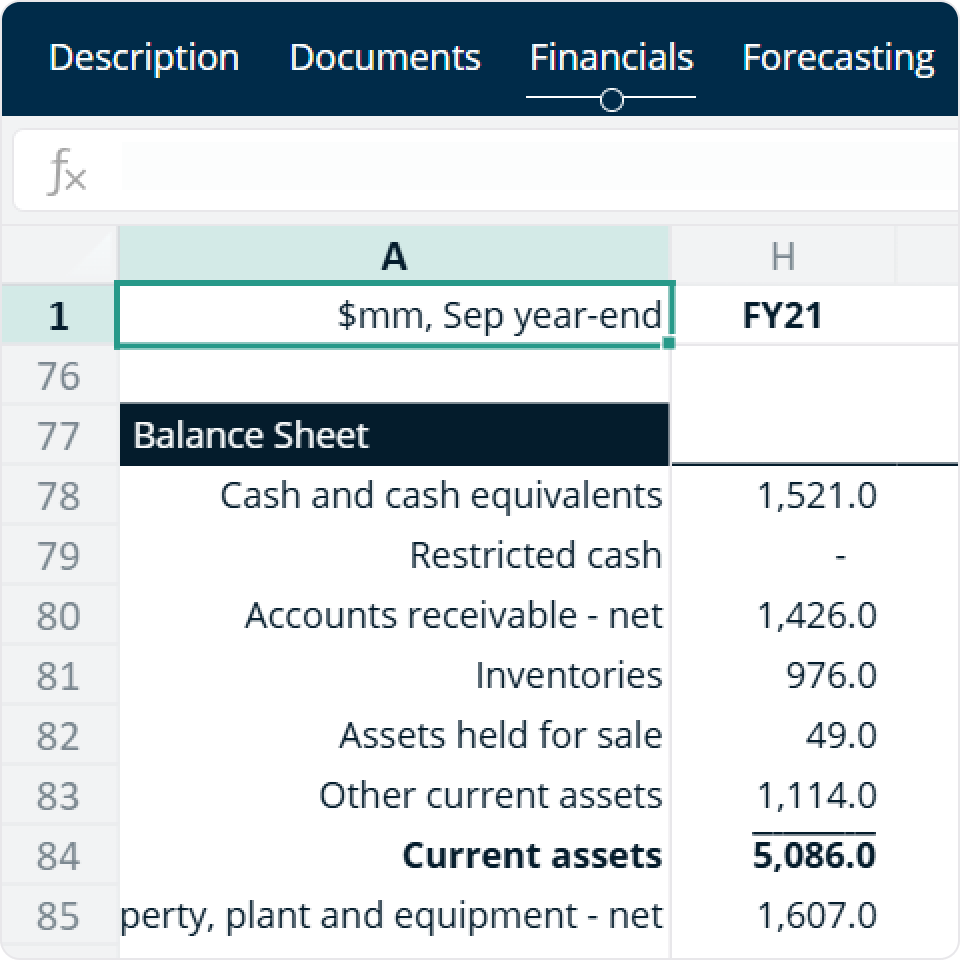
Task: Open the Description tab
Action: pyautogui.click(x=144, y=58)
